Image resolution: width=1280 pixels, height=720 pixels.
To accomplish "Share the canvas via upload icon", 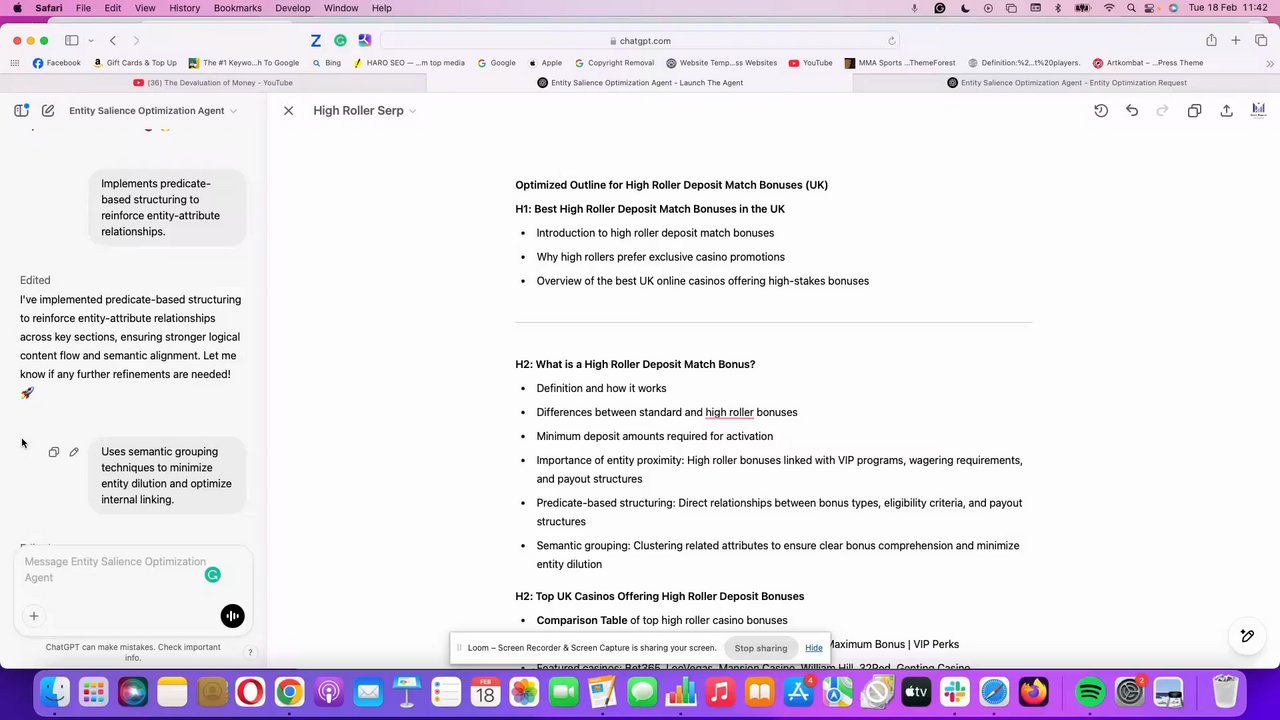I will (1226, 110).
